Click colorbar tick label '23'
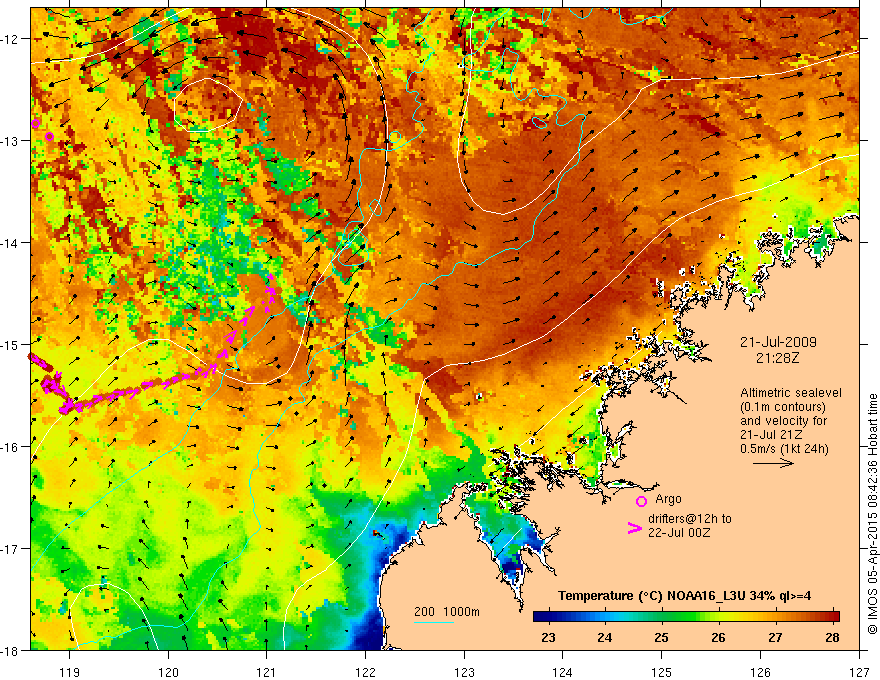The image size is (880, 680). [x=548, y=637]
